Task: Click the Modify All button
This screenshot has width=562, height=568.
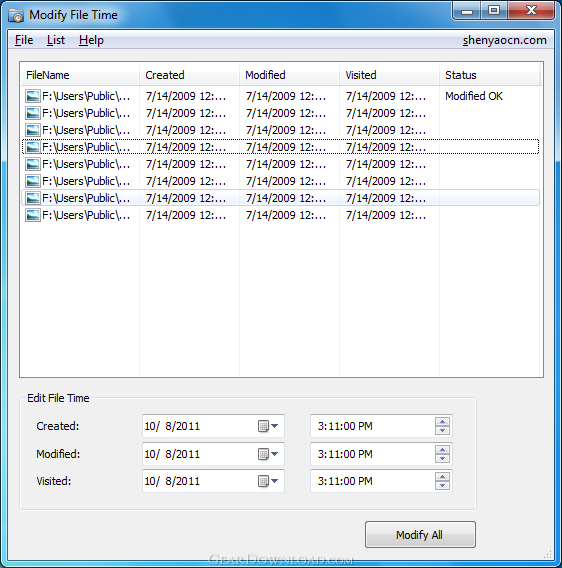Action: click(420, 535)
